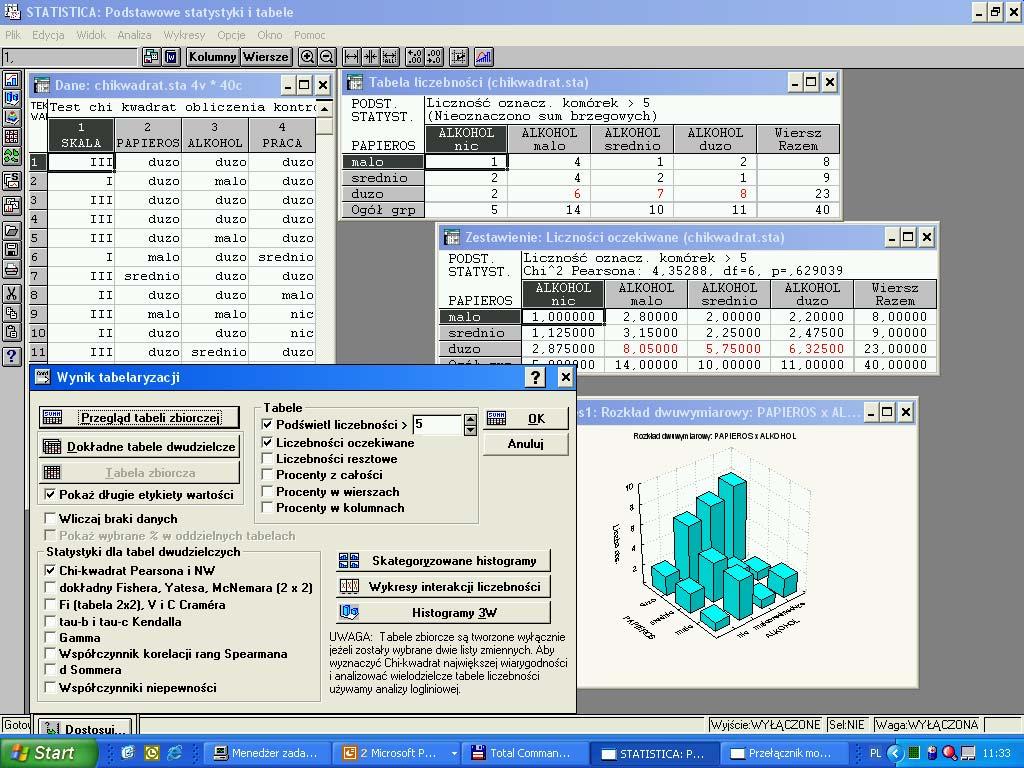Click the zoom in magnifier toolbar icon

(307, 57)
